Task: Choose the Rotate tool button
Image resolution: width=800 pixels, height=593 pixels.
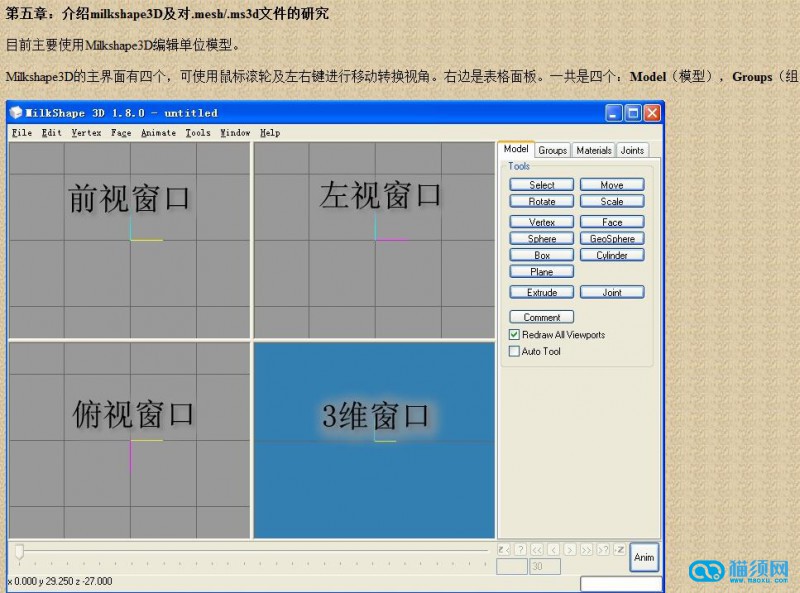Action: [541, 202]
